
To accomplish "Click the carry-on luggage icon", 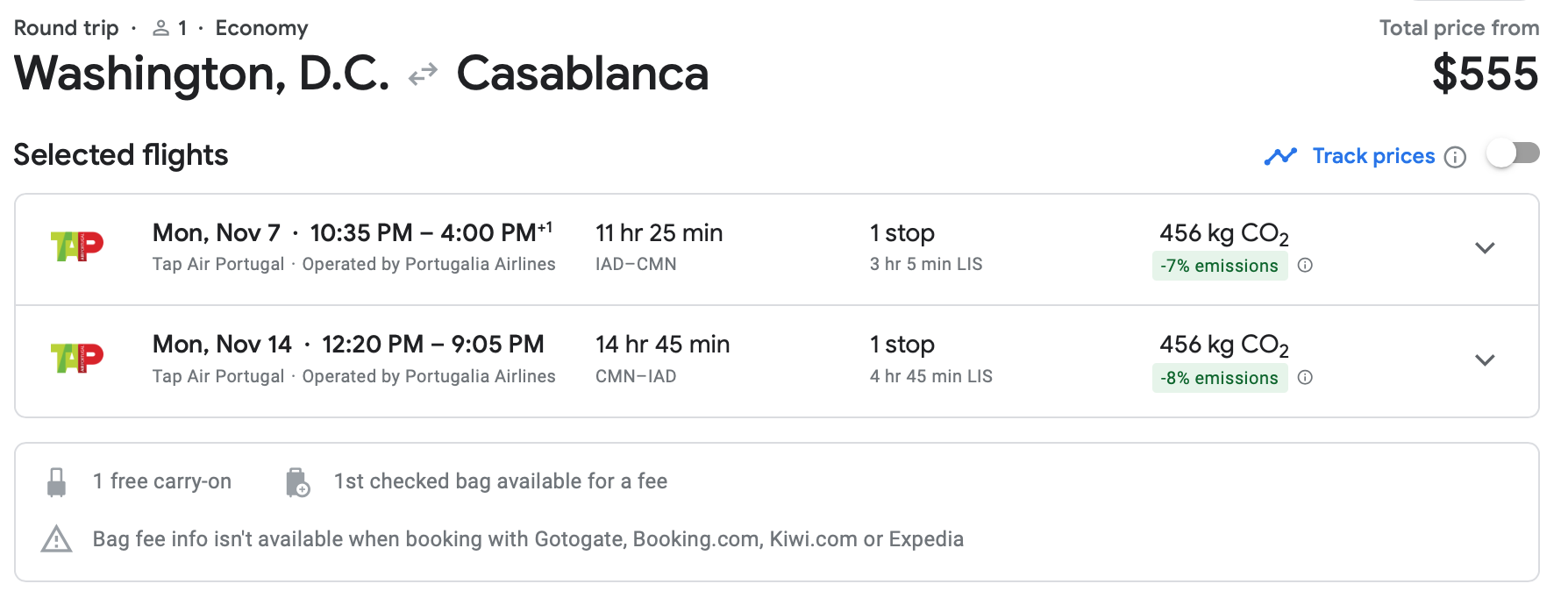I will coord(57,481).
